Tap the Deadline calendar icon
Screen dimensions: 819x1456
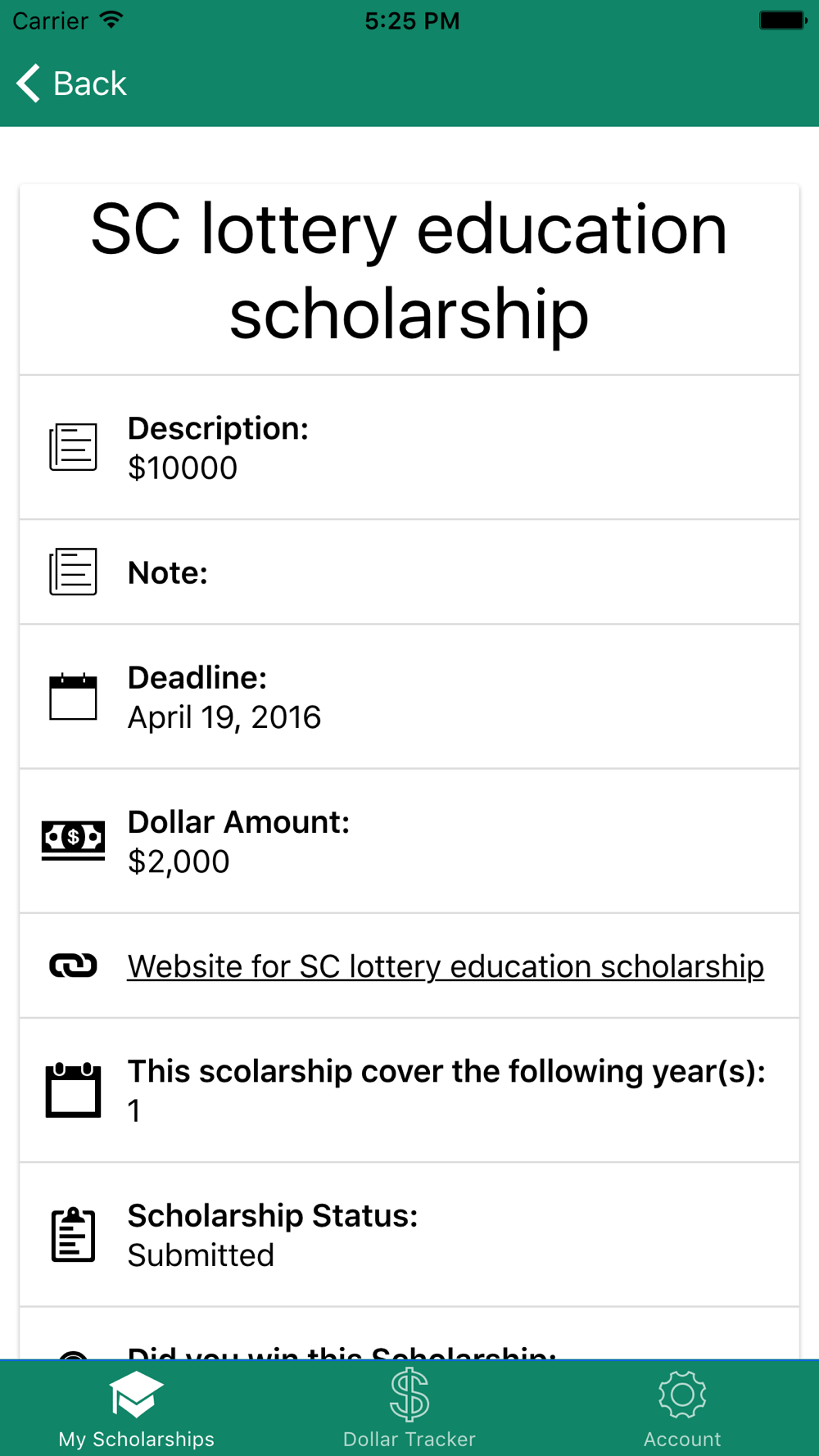[x=73, y=697]
